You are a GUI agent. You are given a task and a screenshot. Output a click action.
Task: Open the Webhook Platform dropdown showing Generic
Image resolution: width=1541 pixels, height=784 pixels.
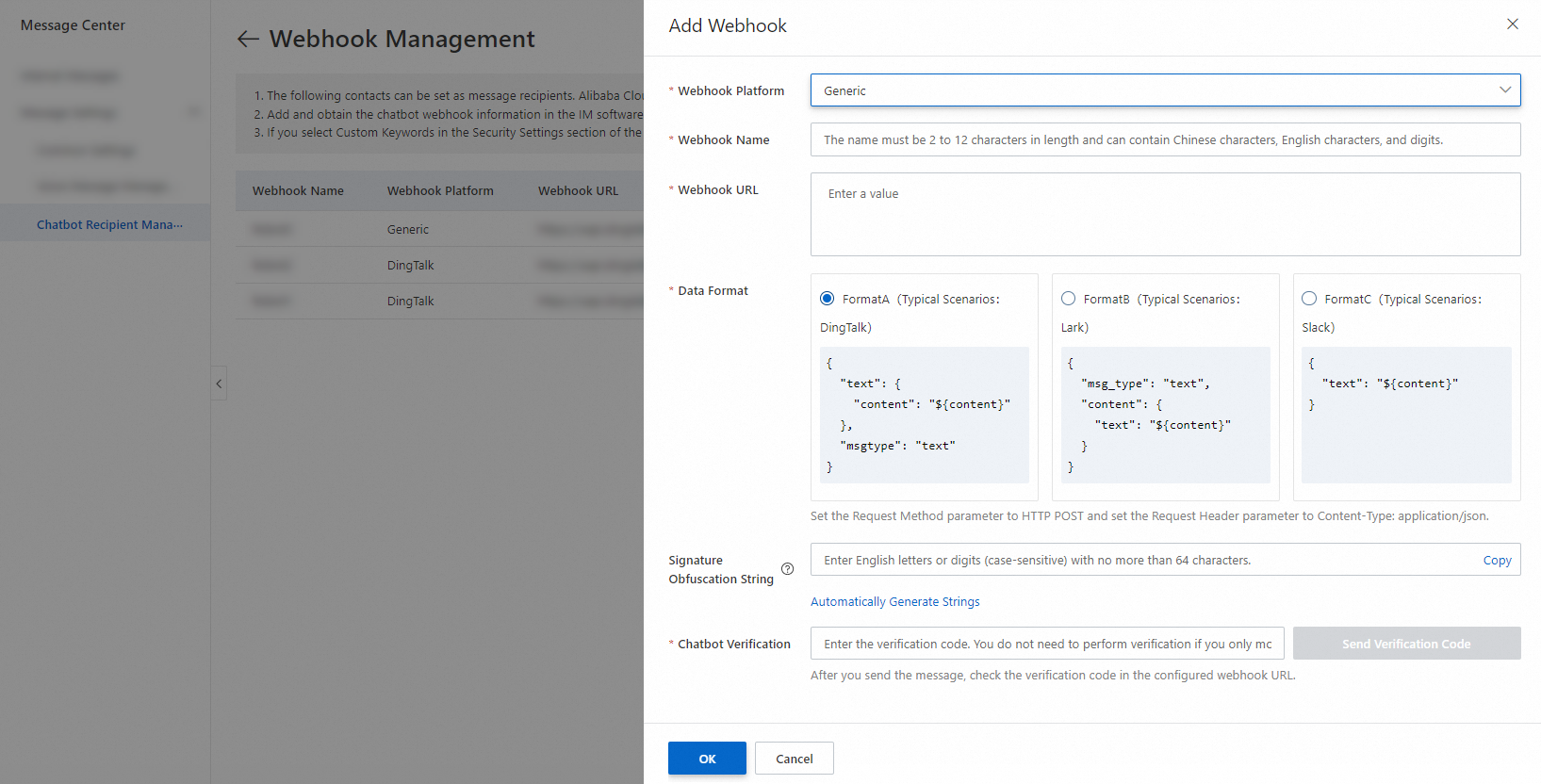click(x=1165, y=90)
